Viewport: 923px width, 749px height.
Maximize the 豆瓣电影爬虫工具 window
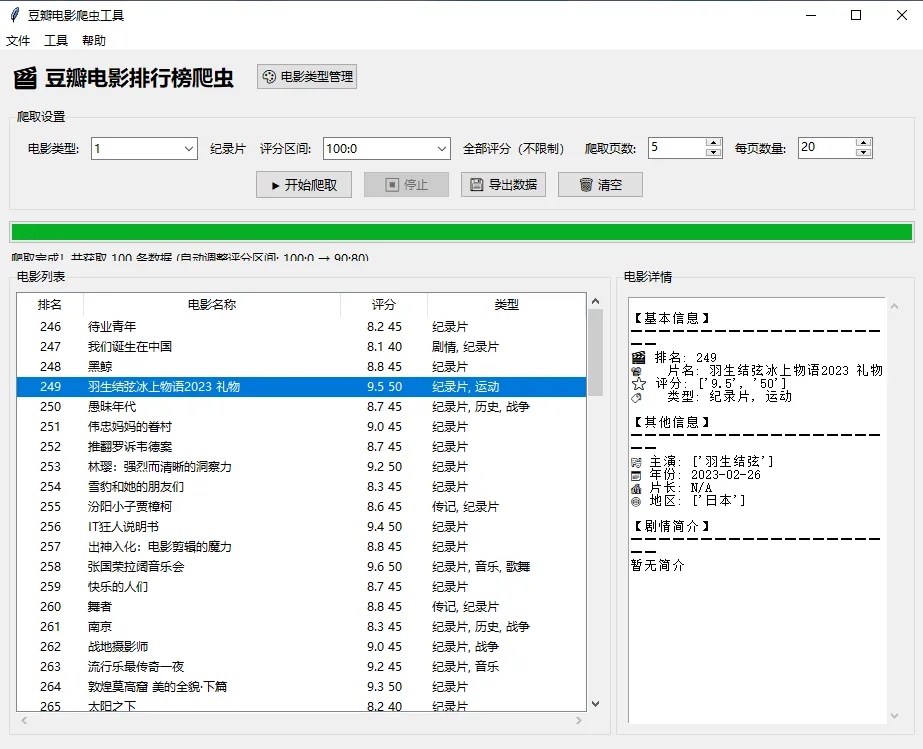[x=856, y=15]
